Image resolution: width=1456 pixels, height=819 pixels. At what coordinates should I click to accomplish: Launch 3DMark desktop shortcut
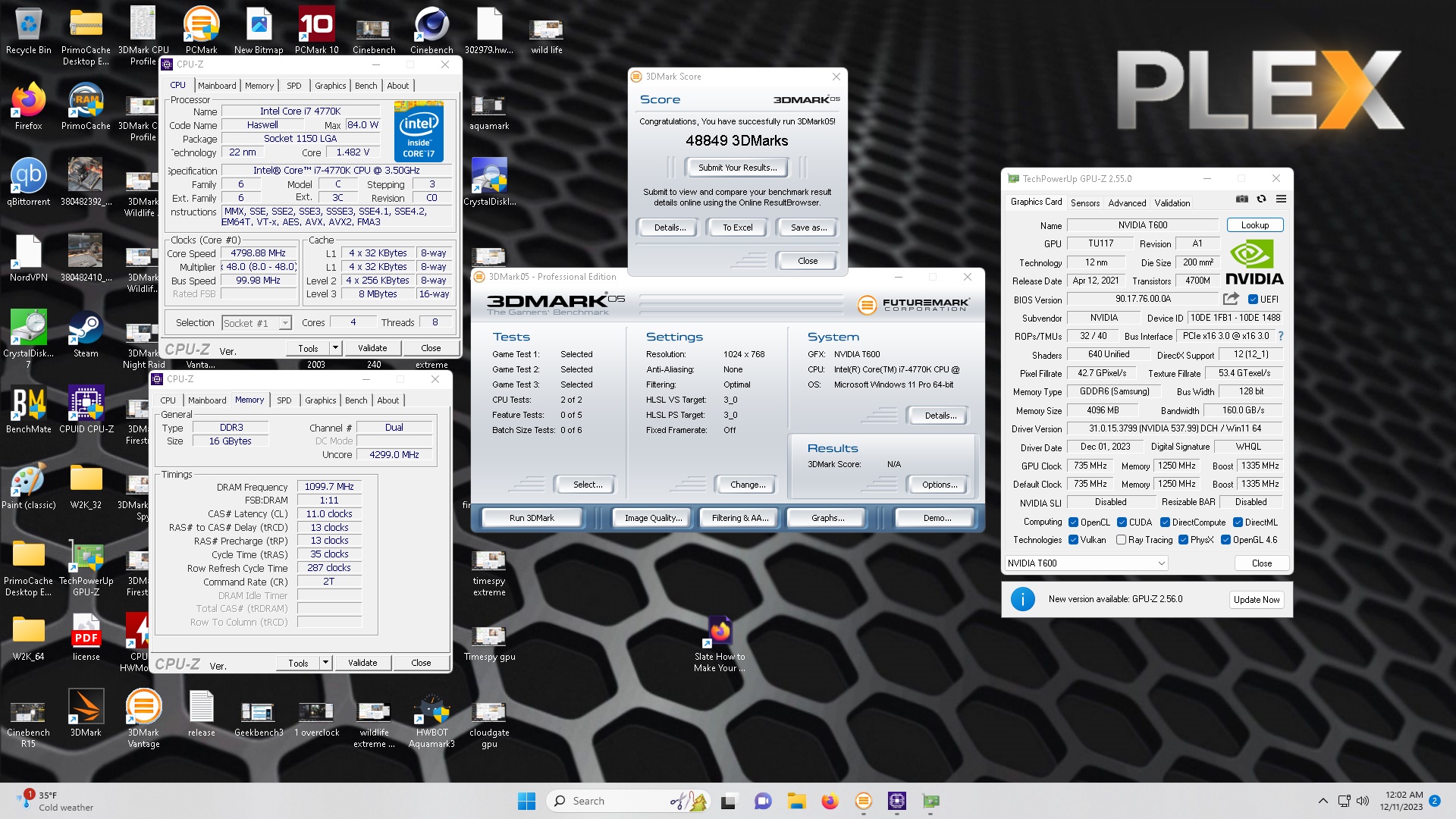(86, 713)
